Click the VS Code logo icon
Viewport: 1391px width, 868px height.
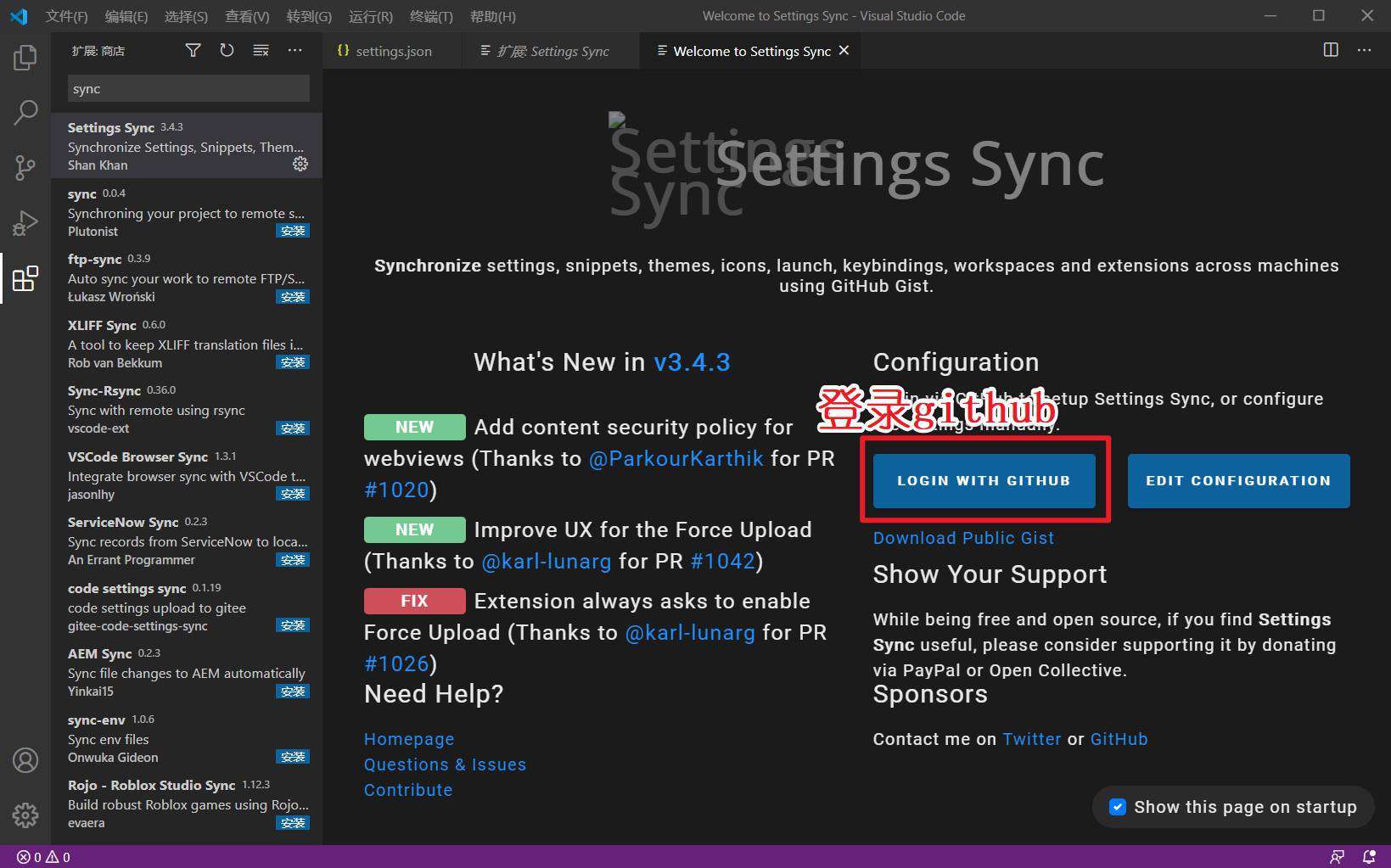coord(19,16)
